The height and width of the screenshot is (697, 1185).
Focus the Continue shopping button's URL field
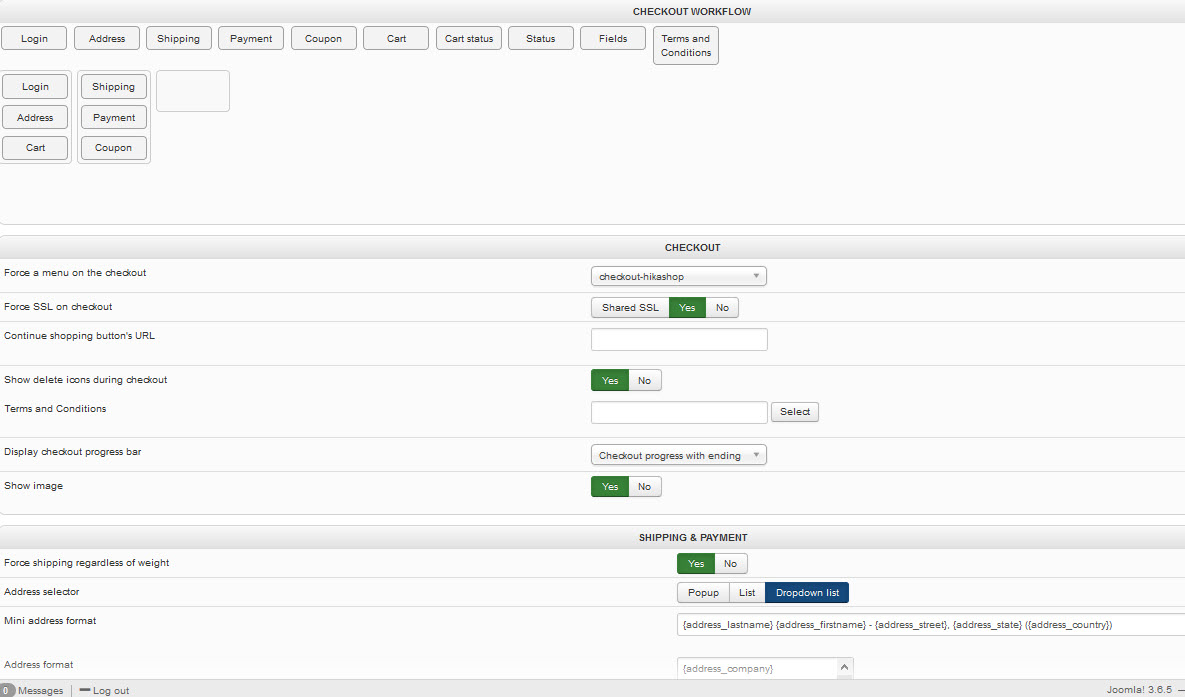point(679,339)
